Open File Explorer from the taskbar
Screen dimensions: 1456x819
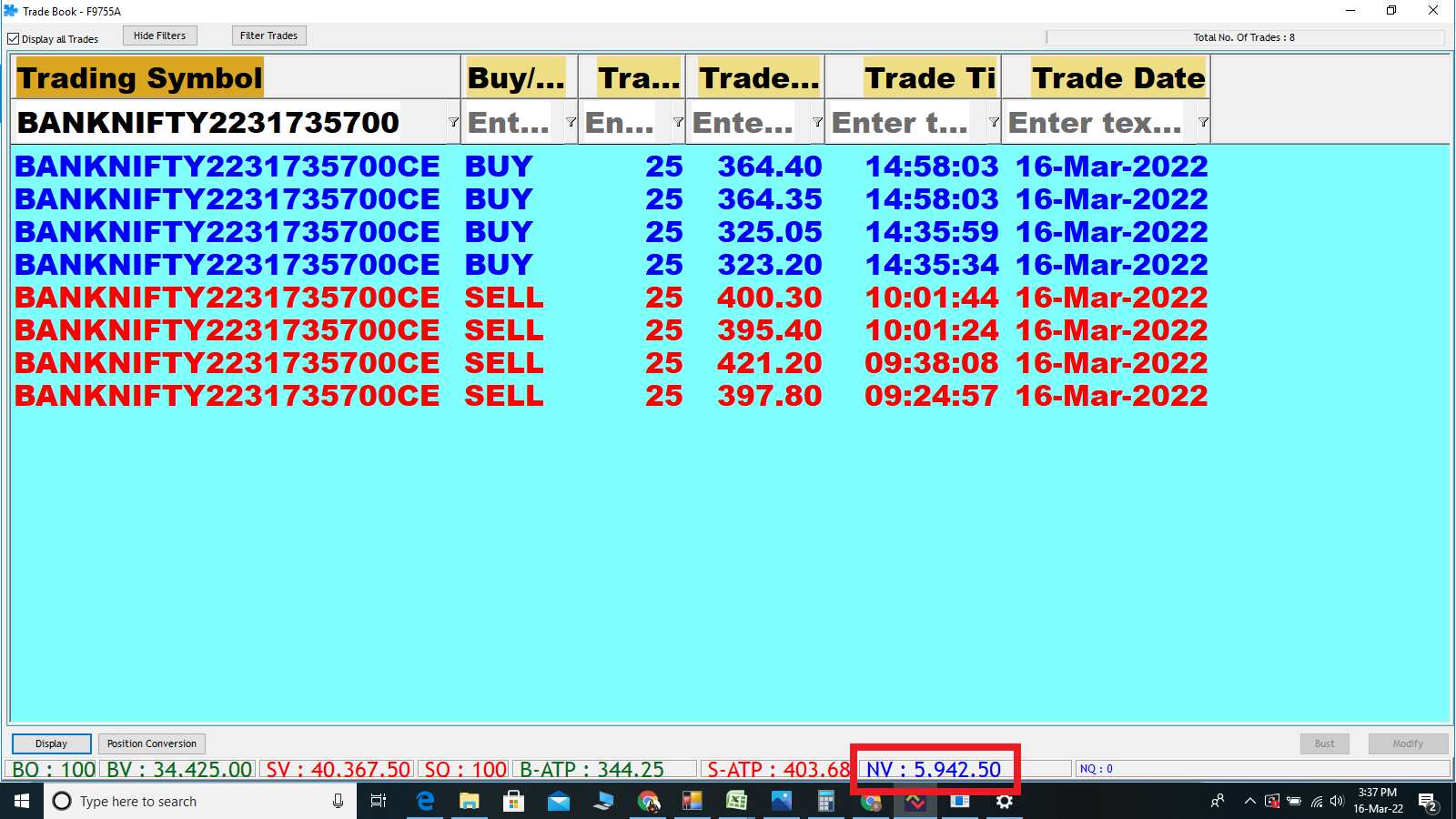click(x=469, y=801)
